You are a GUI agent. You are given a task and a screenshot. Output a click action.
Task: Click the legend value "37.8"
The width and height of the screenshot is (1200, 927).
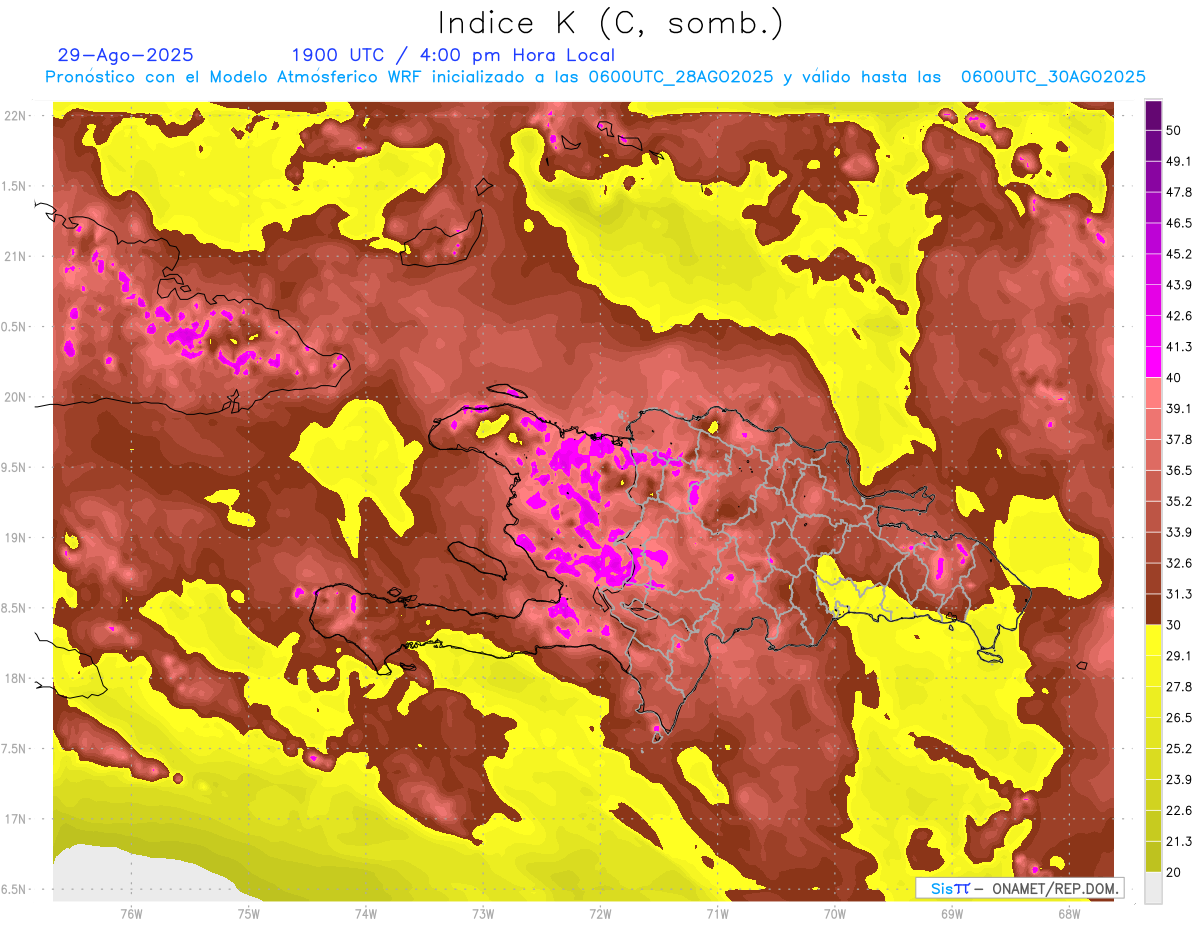click(1178, 439)
